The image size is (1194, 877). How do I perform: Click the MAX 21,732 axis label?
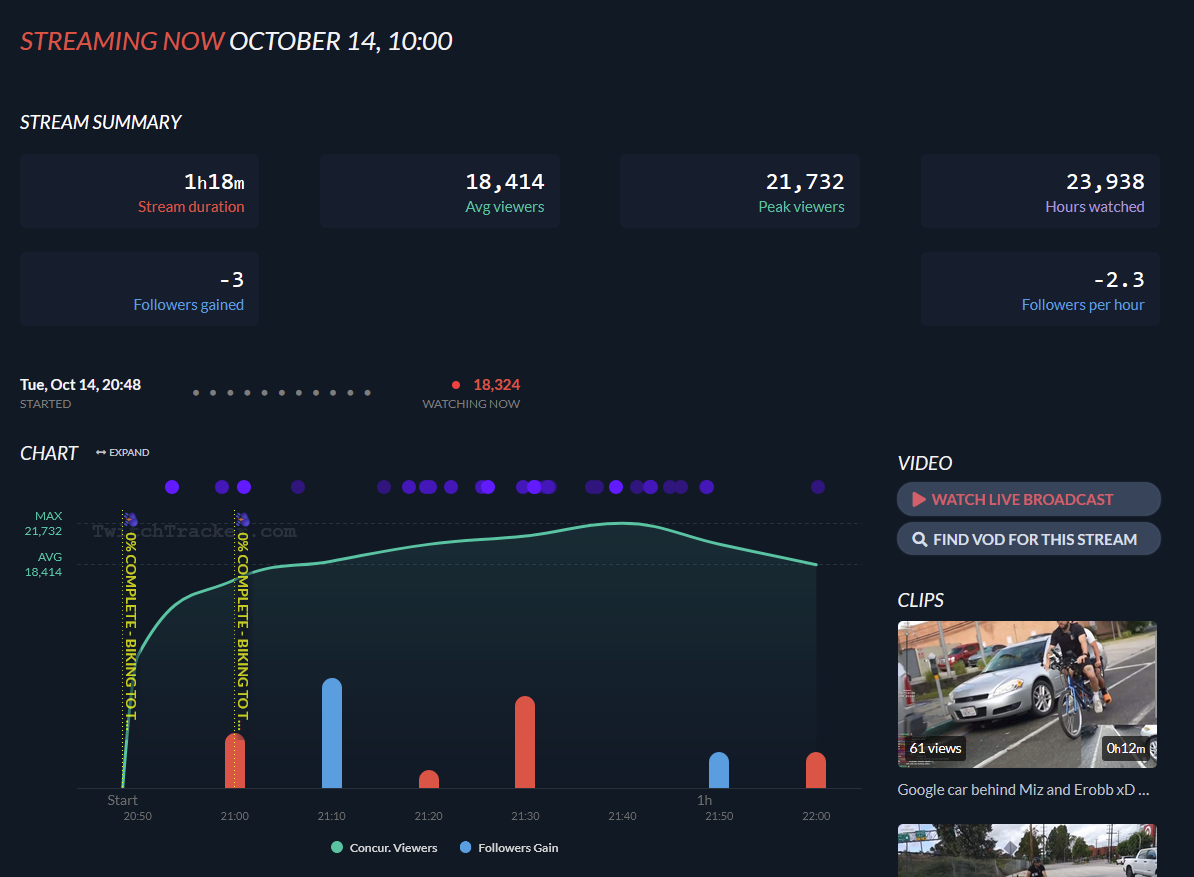pos(43,523)
